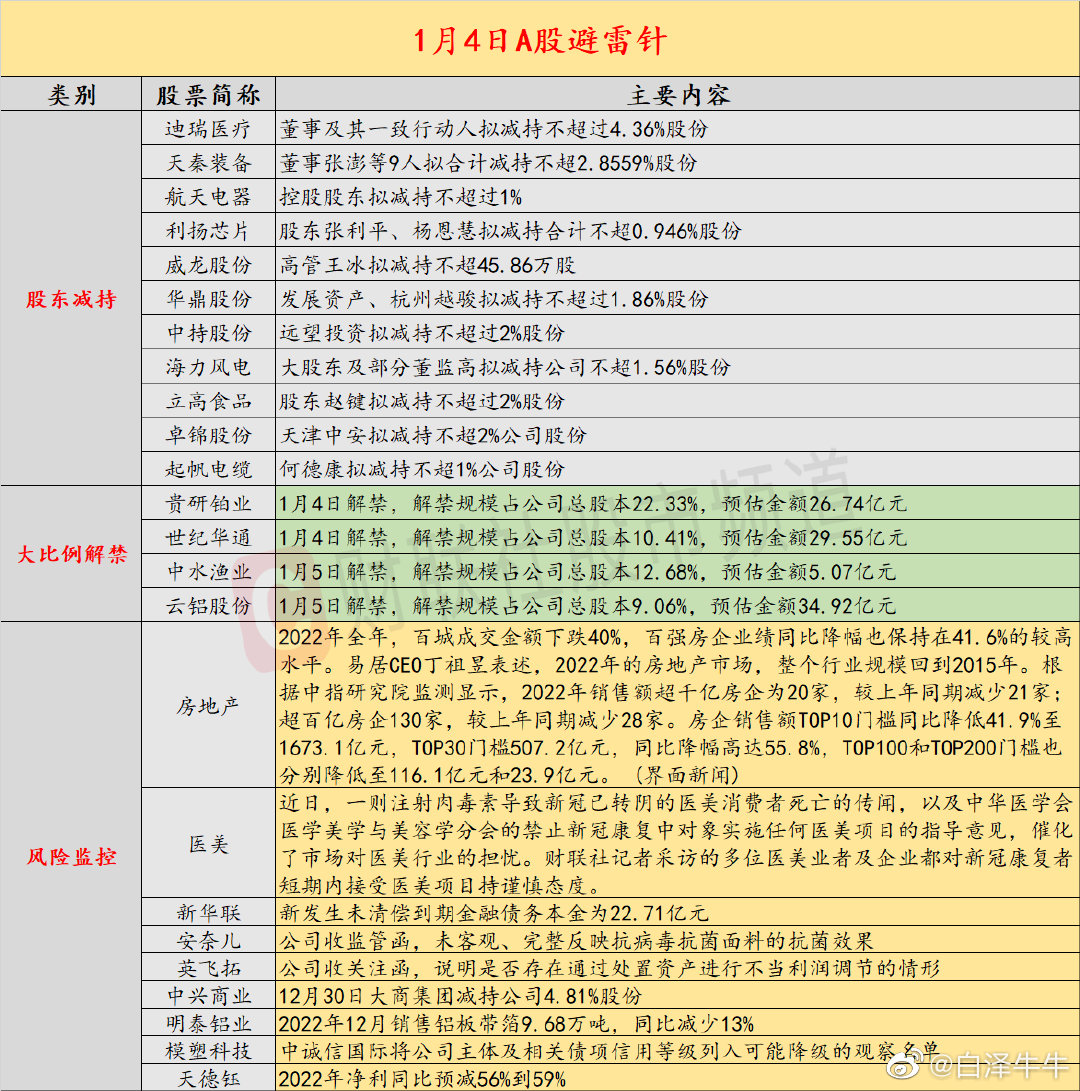Click the text "2022年12月销售铝板带箔9.68万吨，同比减少13%"
This screenshot has width=1080, height=1091.
click(x=516, y=1024)
